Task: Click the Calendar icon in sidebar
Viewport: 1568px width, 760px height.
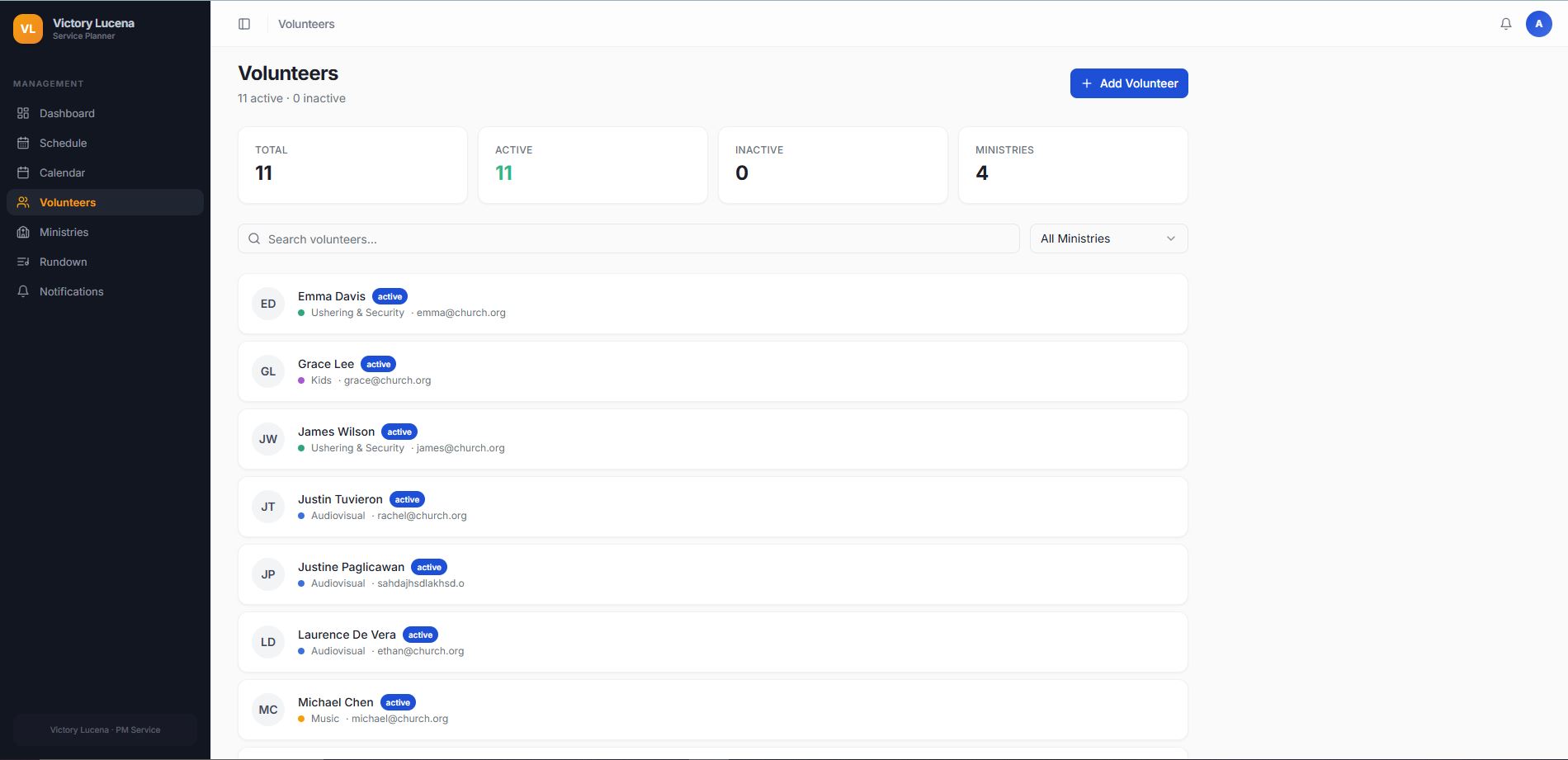Action: pyautogui.click(x=23, y=172)
